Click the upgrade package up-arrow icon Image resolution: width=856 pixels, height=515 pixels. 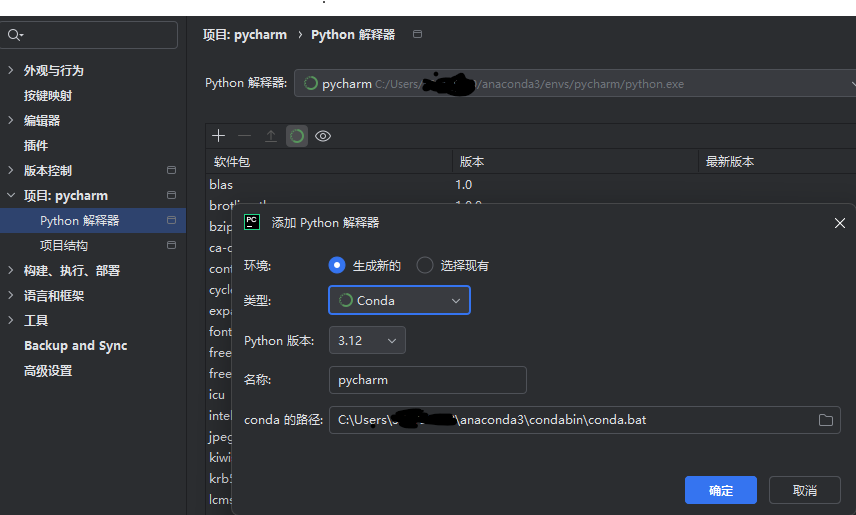(x=271, y=136)
